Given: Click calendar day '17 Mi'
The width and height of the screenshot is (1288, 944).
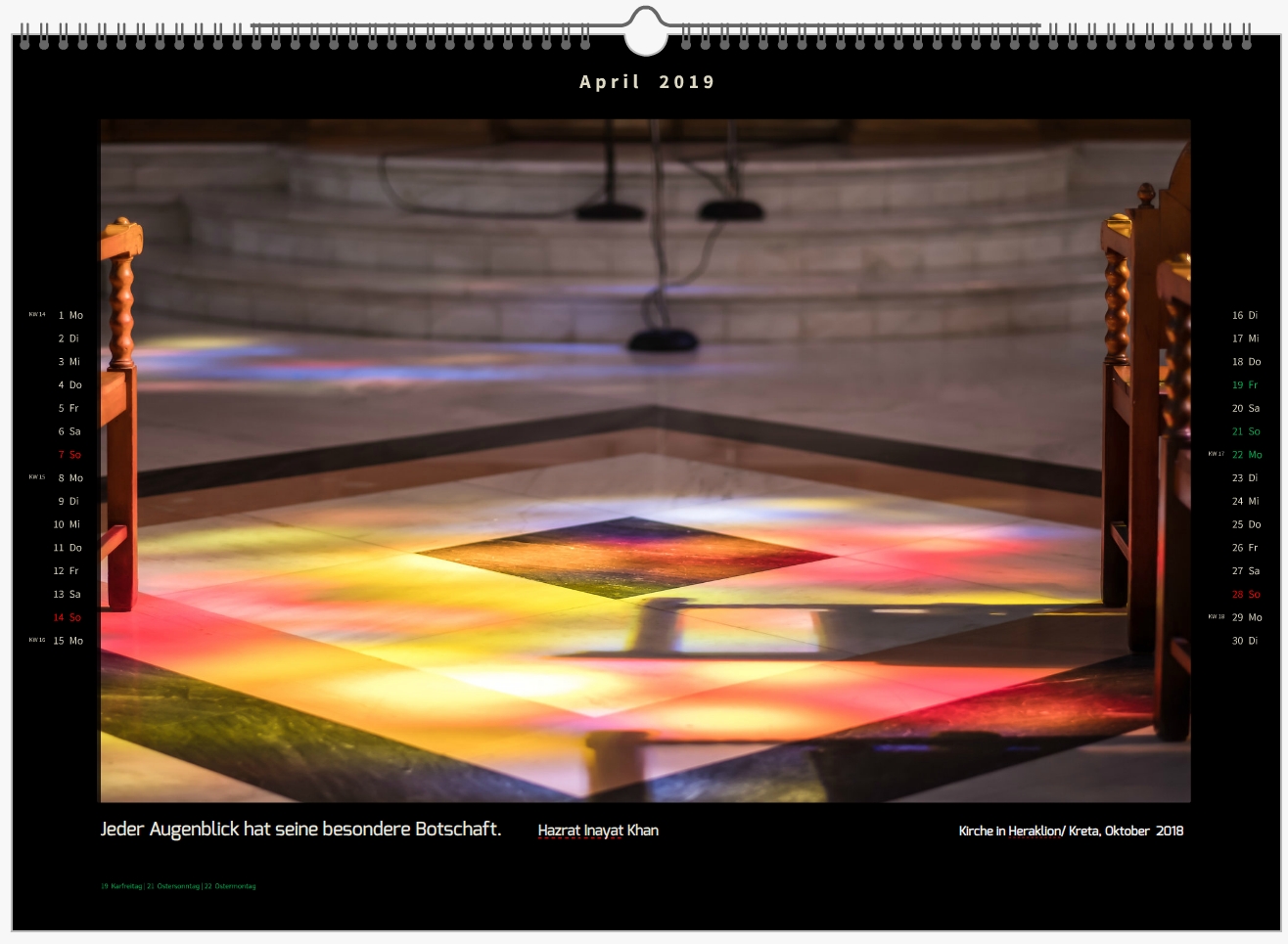Looking at the screenshot, I should [1246, 338].
